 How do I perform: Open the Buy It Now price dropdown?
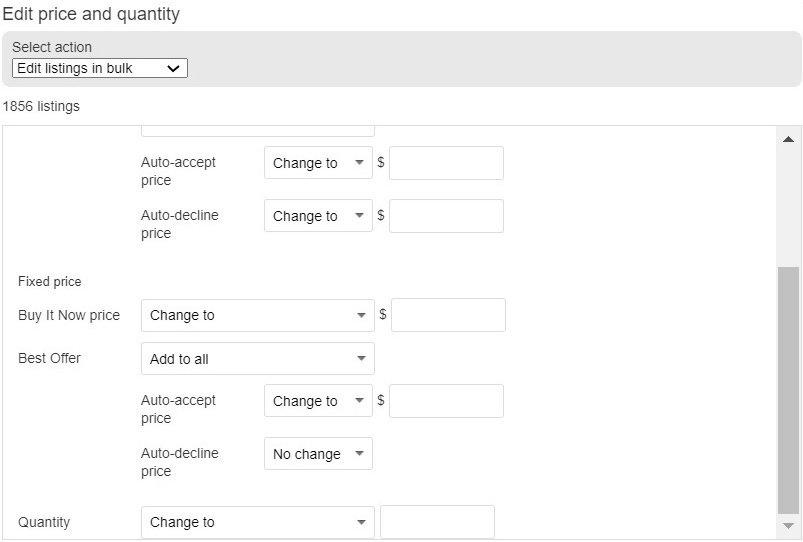(258, 315)
